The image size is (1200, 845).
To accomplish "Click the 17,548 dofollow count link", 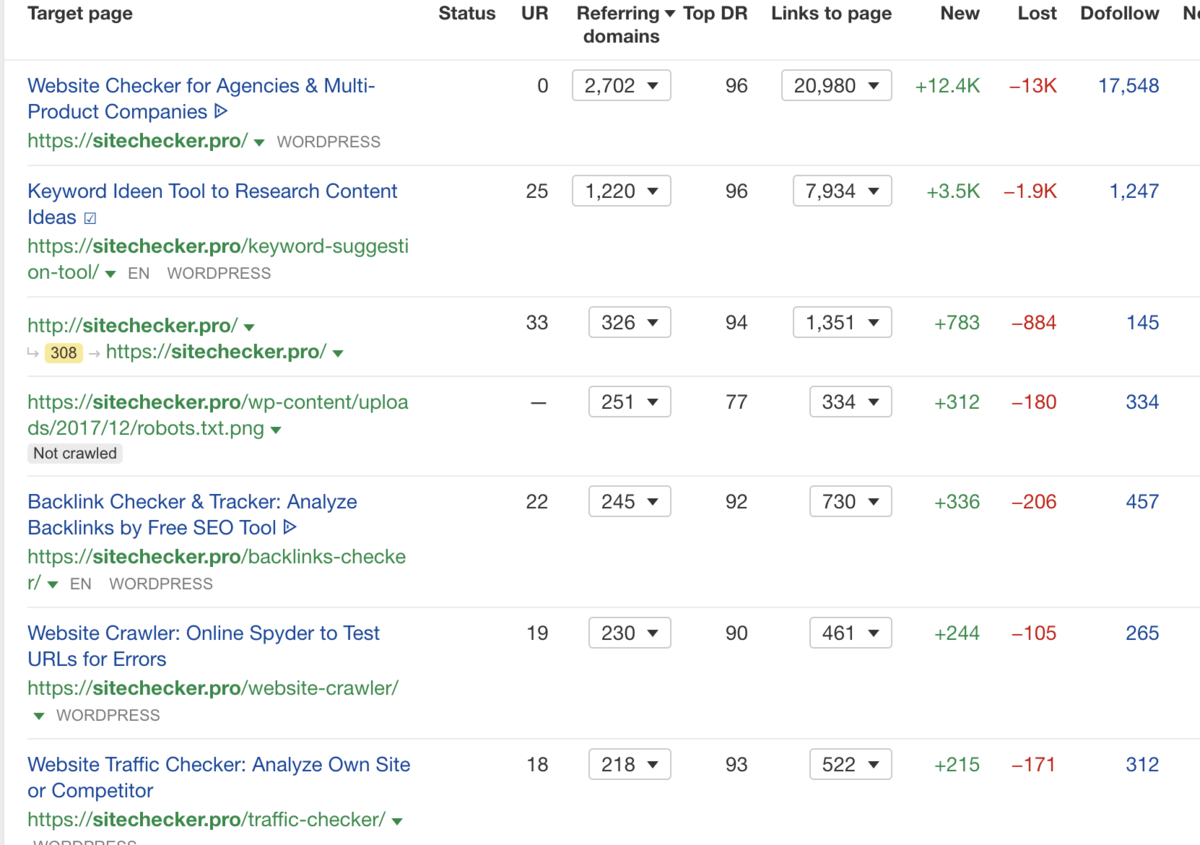I will coord(1128,86).
